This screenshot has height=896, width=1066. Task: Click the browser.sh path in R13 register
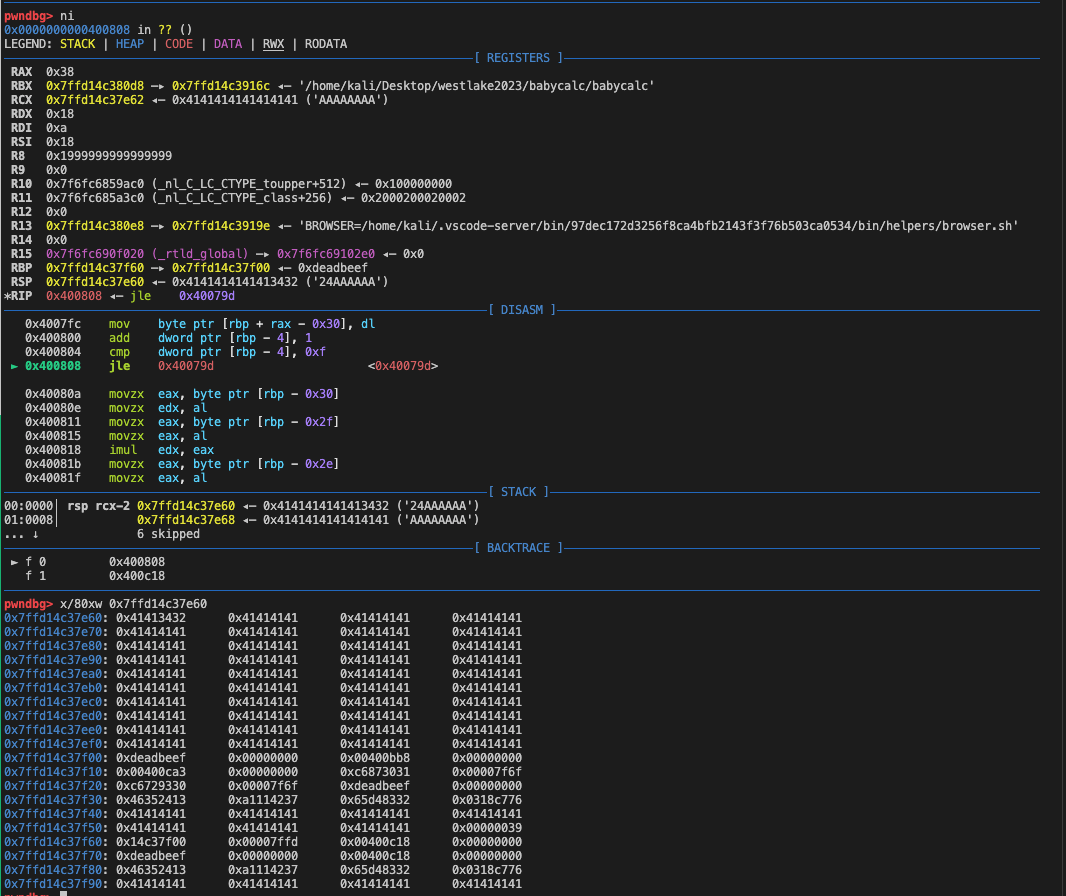[x=658, y=226]
